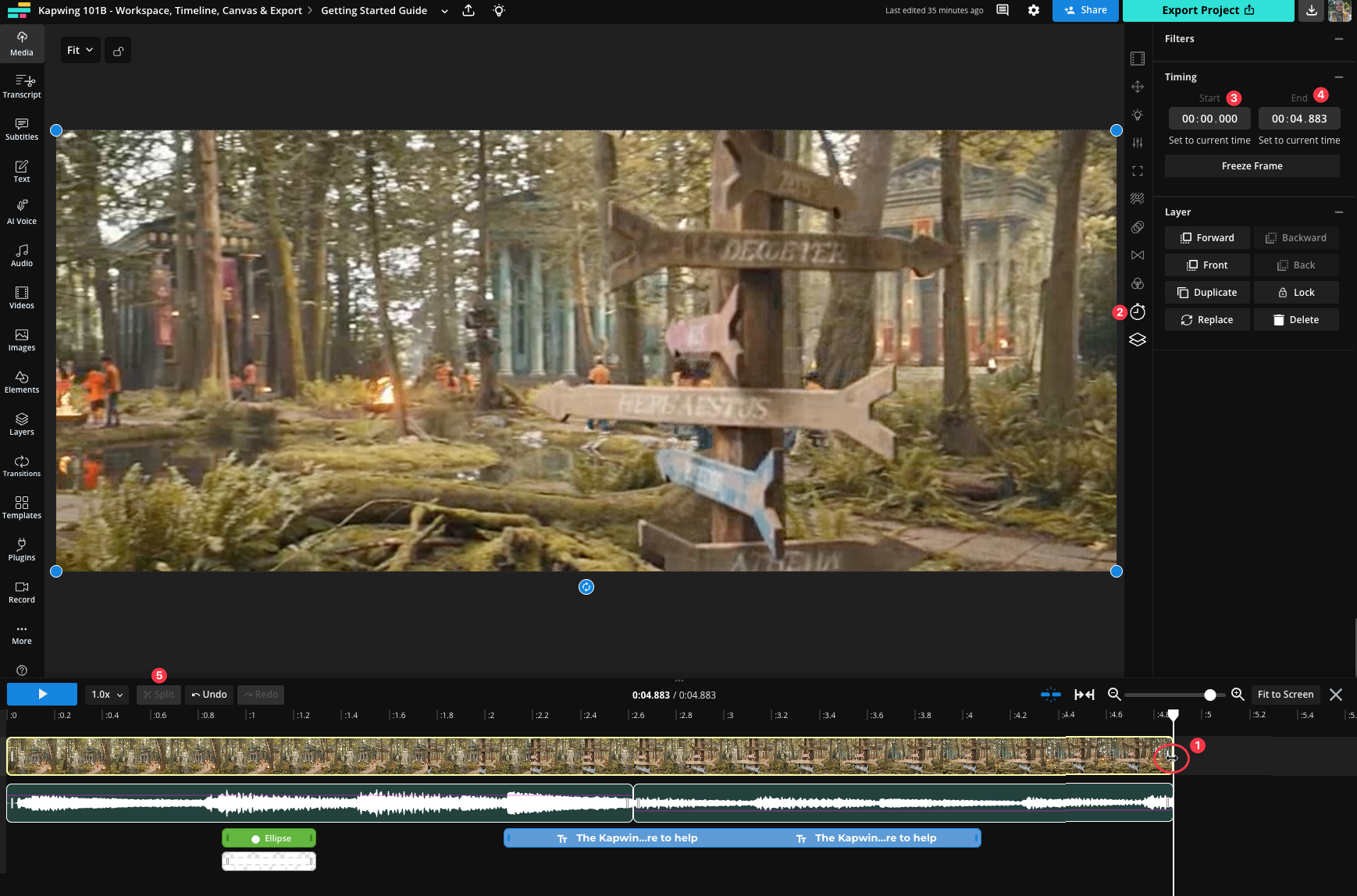
Task: Toggle Lock on the selected layer
Action: click(x=1296, y=293)
